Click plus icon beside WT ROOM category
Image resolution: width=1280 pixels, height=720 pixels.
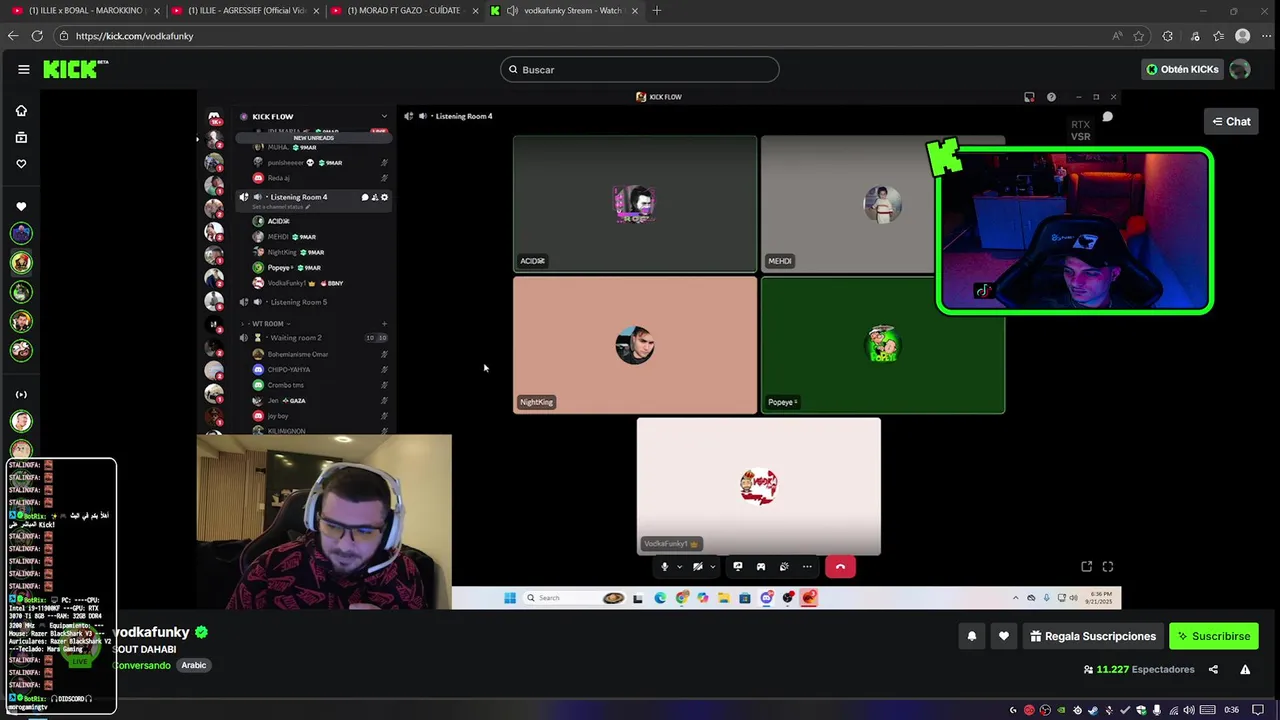tap(384, 324)
